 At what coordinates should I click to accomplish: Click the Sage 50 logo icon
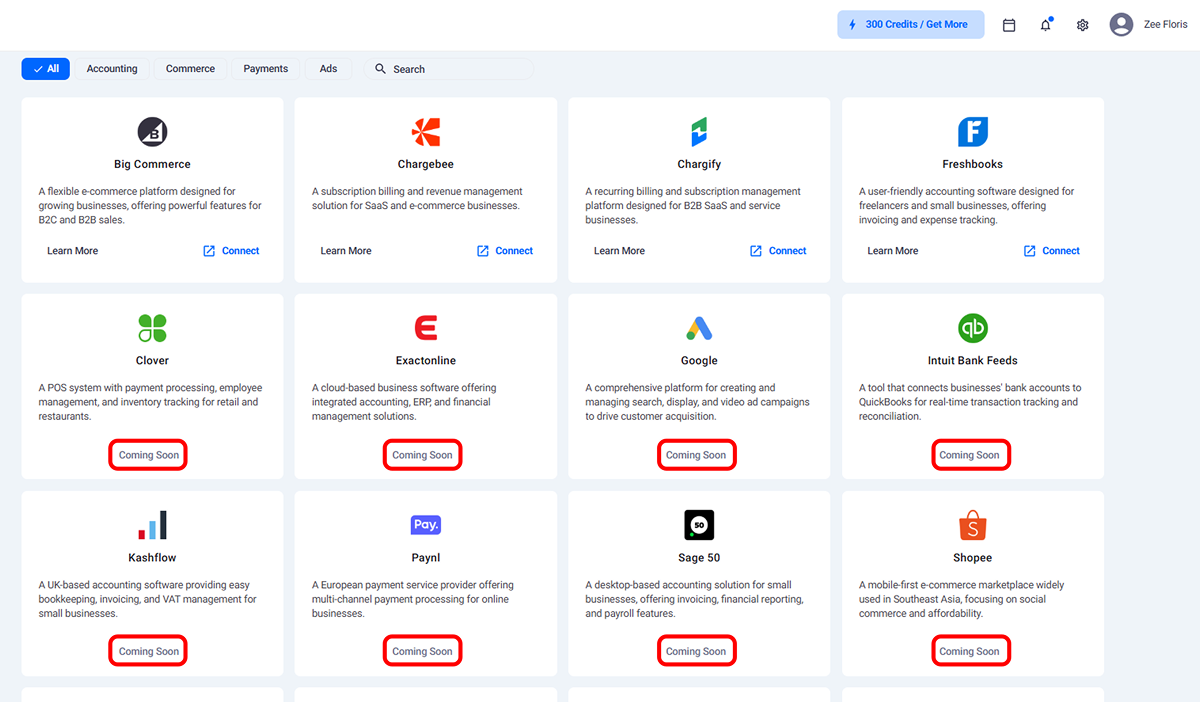pyautogui.click(x=699, y=525)
